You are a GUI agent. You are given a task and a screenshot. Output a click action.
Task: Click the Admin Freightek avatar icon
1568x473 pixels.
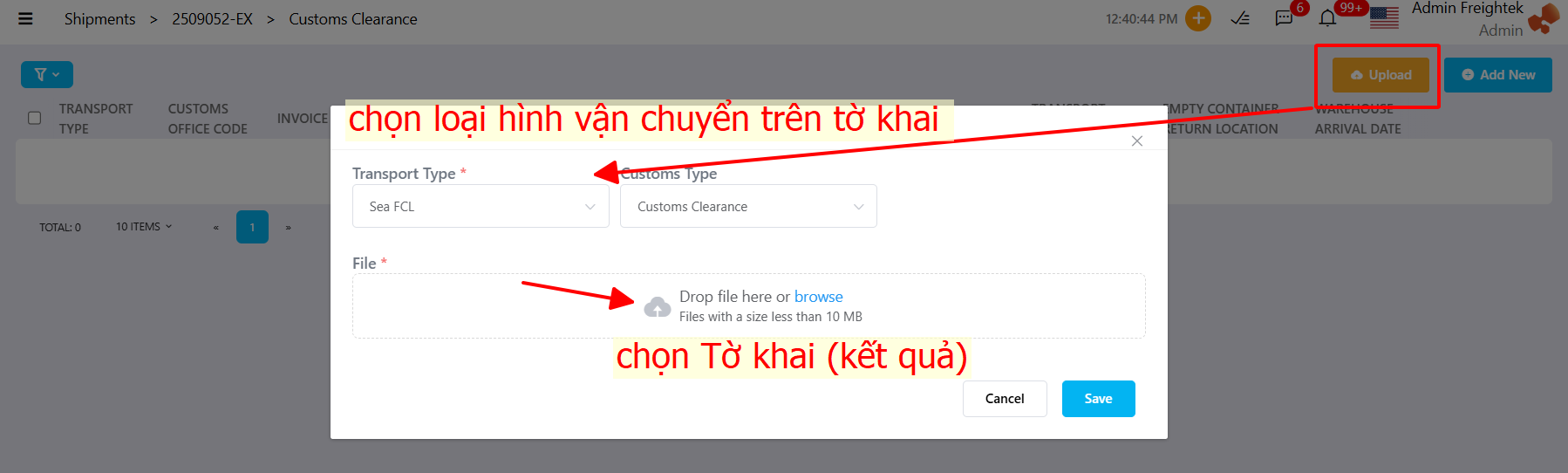[1544, 18]
